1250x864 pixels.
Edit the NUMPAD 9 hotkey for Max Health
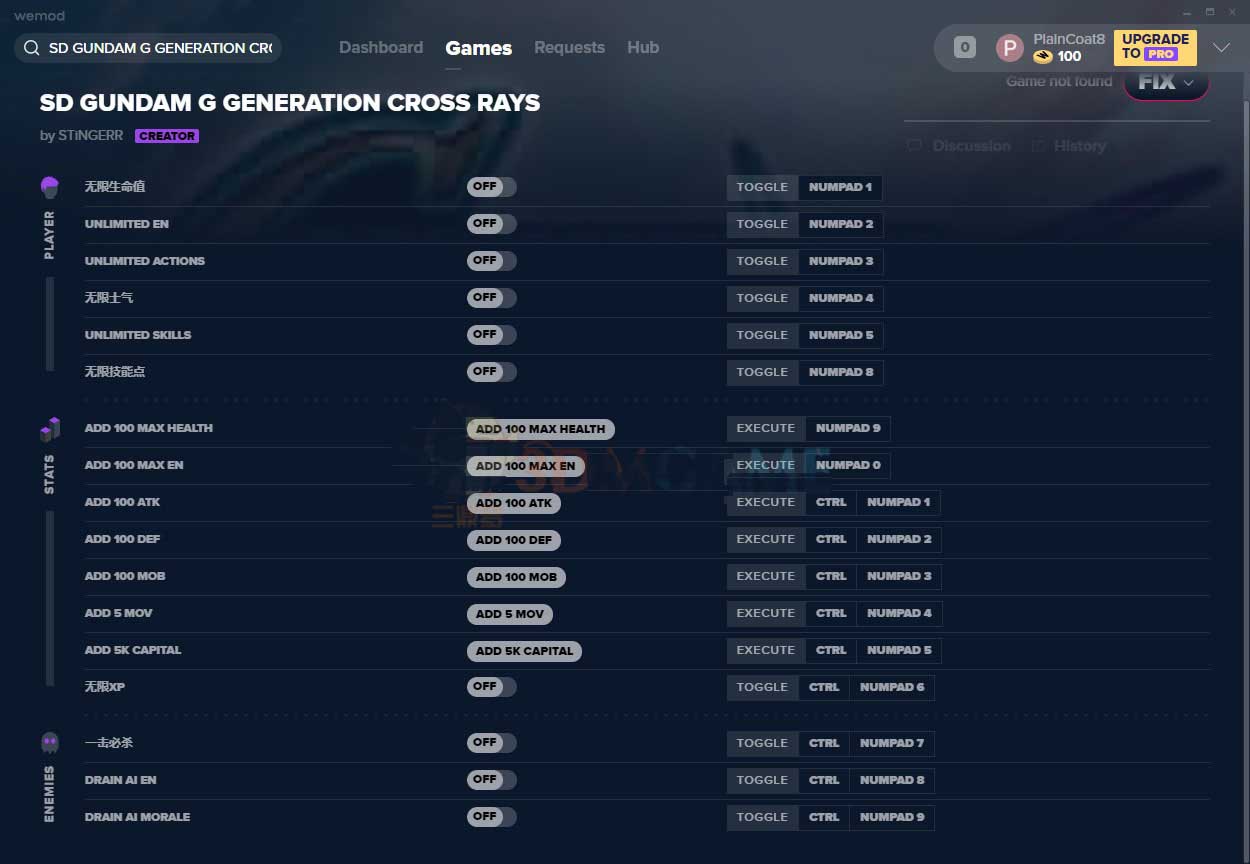pyautogui.click(x=848, y=428)
